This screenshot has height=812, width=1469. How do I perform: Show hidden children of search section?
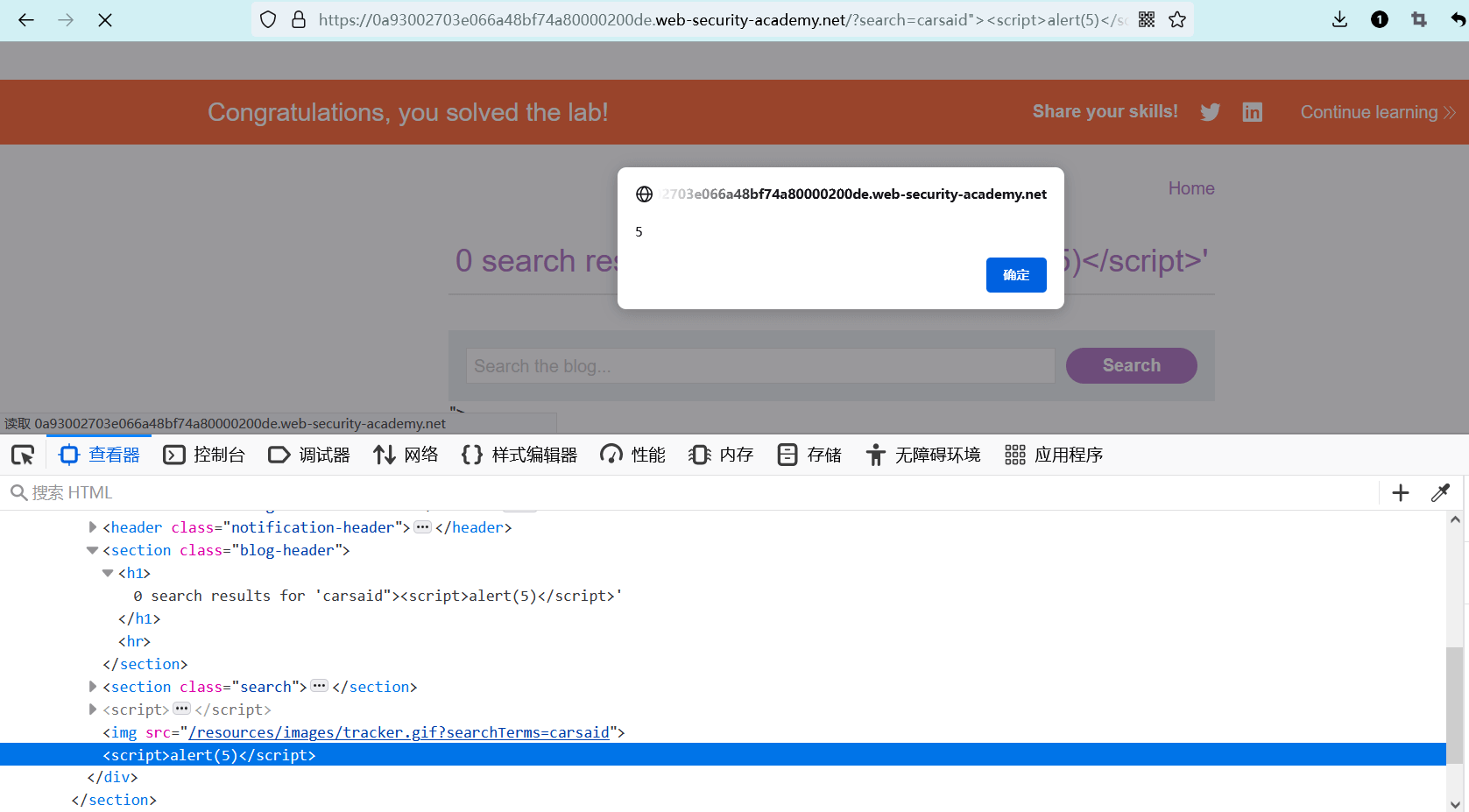click(x=320, y=687)
